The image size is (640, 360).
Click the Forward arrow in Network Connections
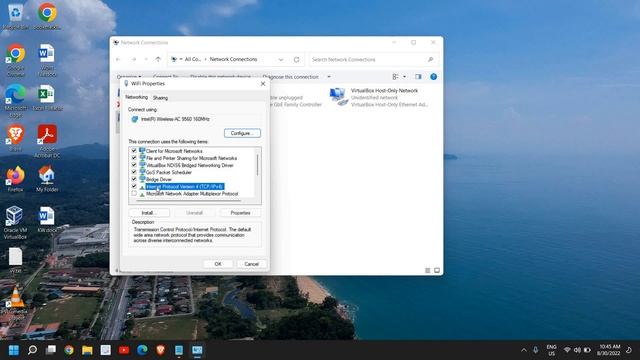click(x=133, y=60)
